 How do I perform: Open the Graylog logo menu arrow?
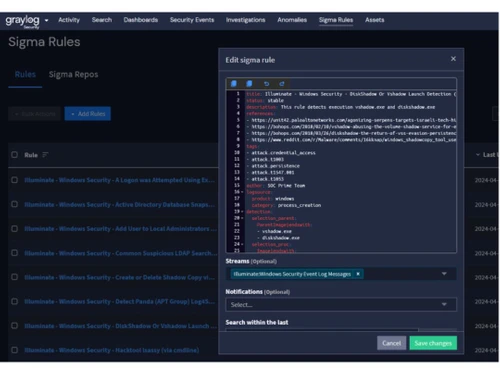tap(46, 20)
